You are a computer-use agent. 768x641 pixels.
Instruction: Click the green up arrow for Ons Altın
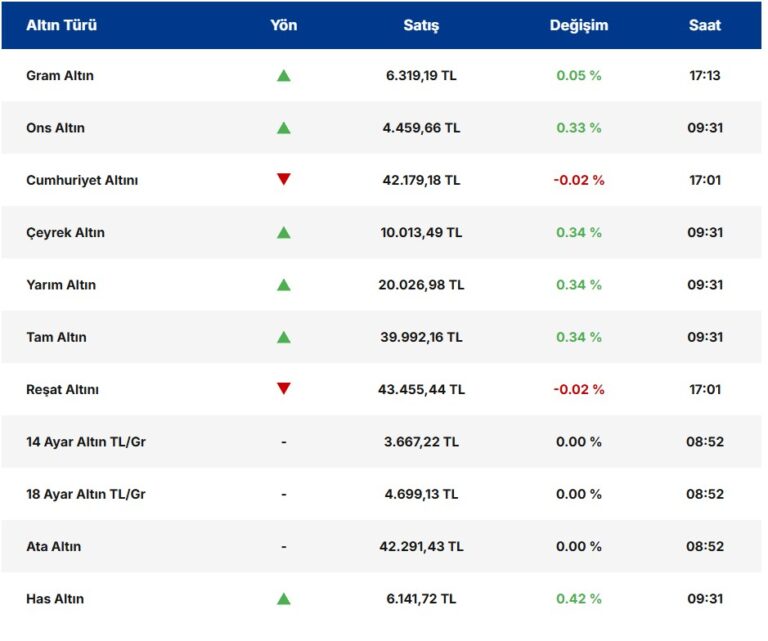tap(284, 128)
